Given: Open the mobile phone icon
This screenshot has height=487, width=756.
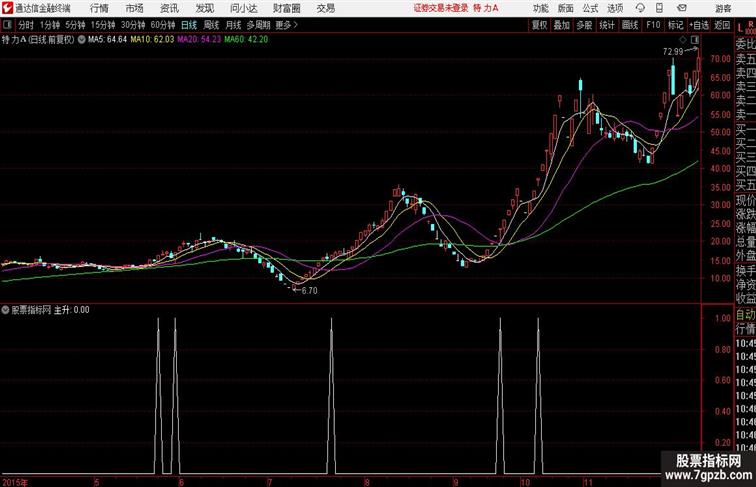Looking at the screenshot, I should (x=659, y=8).
